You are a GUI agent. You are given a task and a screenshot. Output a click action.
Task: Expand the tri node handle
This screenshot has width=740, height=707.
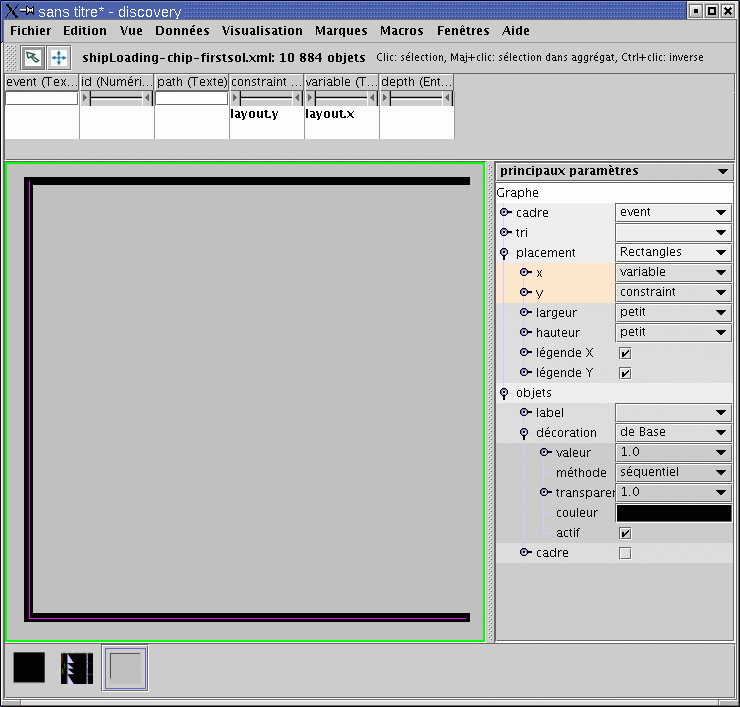tap(505, 233)
